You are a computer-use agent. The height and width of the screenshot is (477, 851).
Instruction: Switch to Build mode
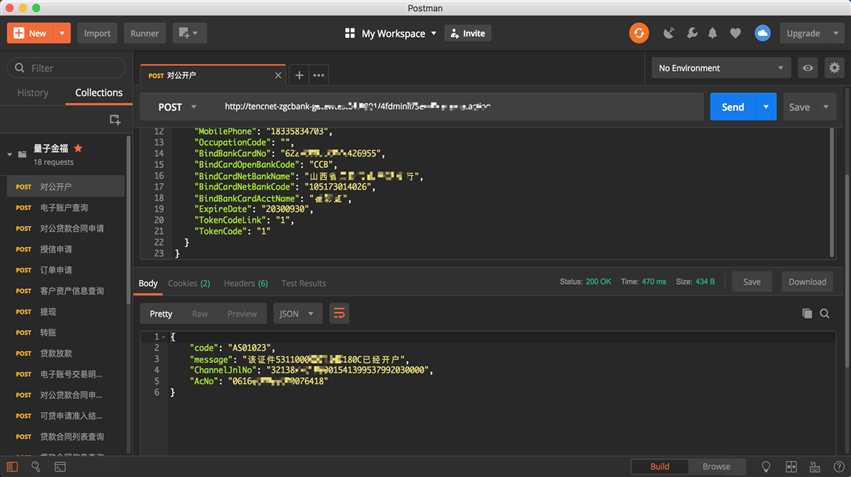(x=659, y=467)
